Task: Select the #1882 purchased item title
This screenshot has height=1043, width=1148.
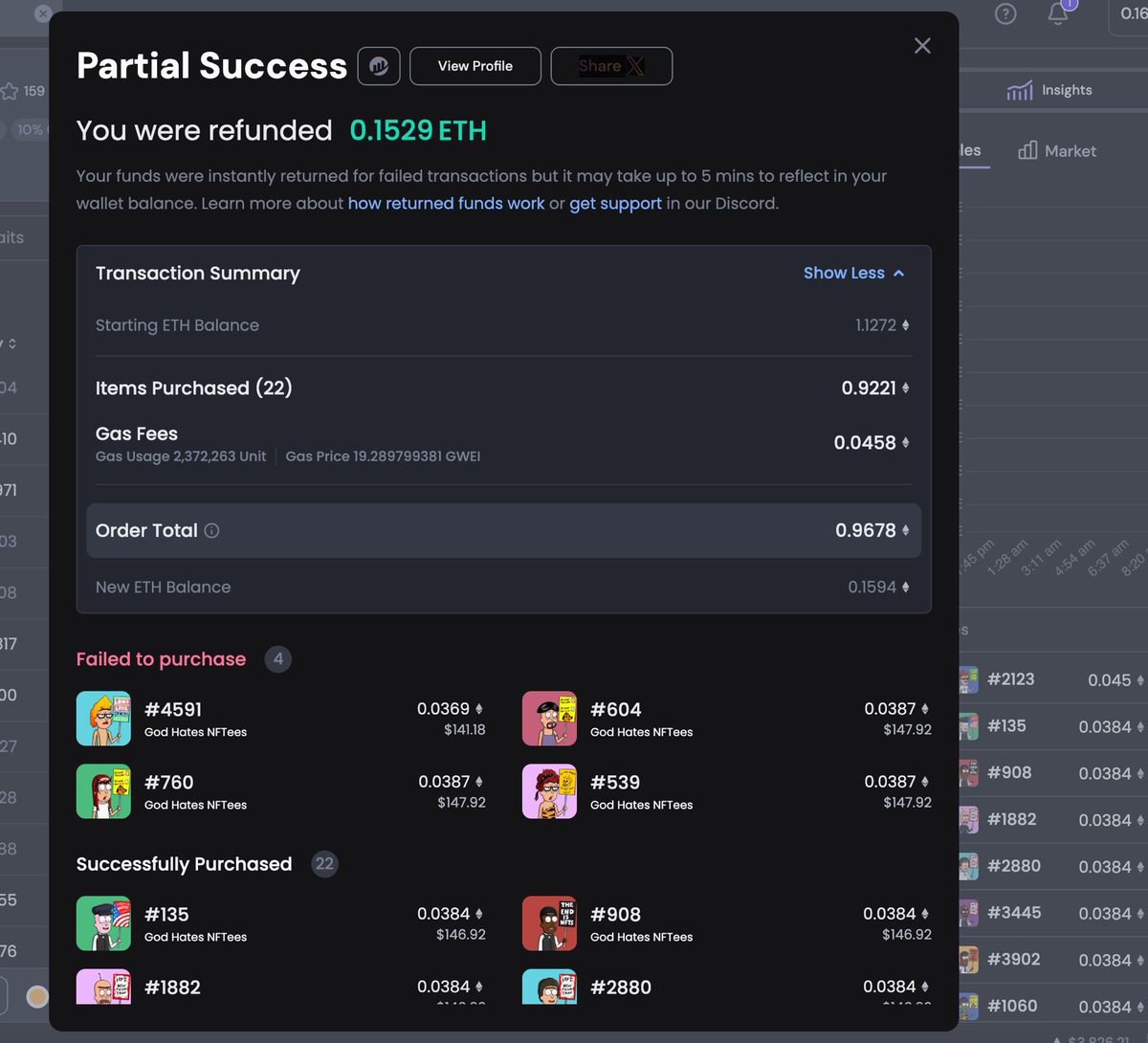Action: 172,988
